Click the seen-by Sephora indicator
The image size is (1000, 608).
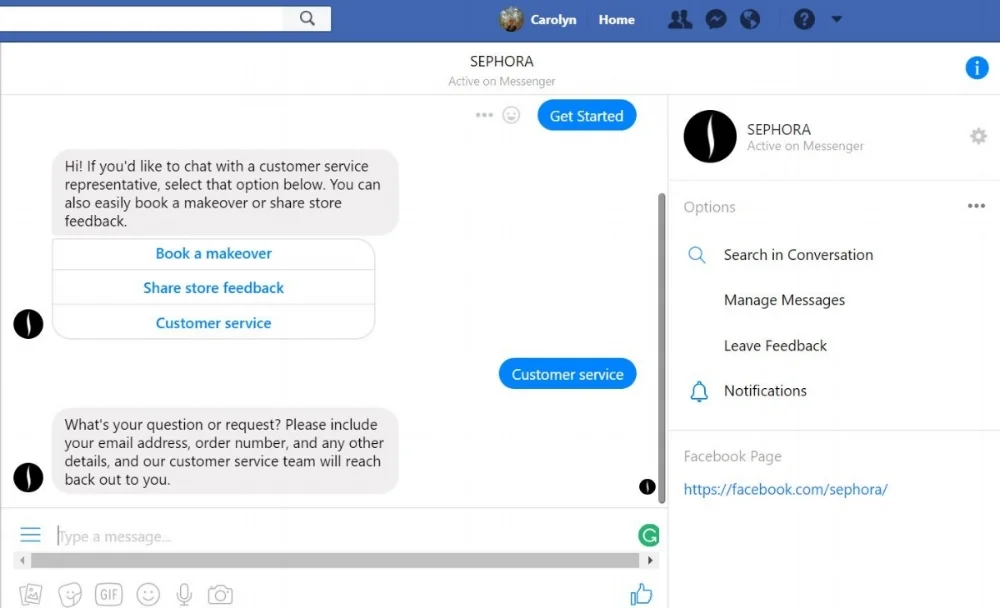point(647,487)
